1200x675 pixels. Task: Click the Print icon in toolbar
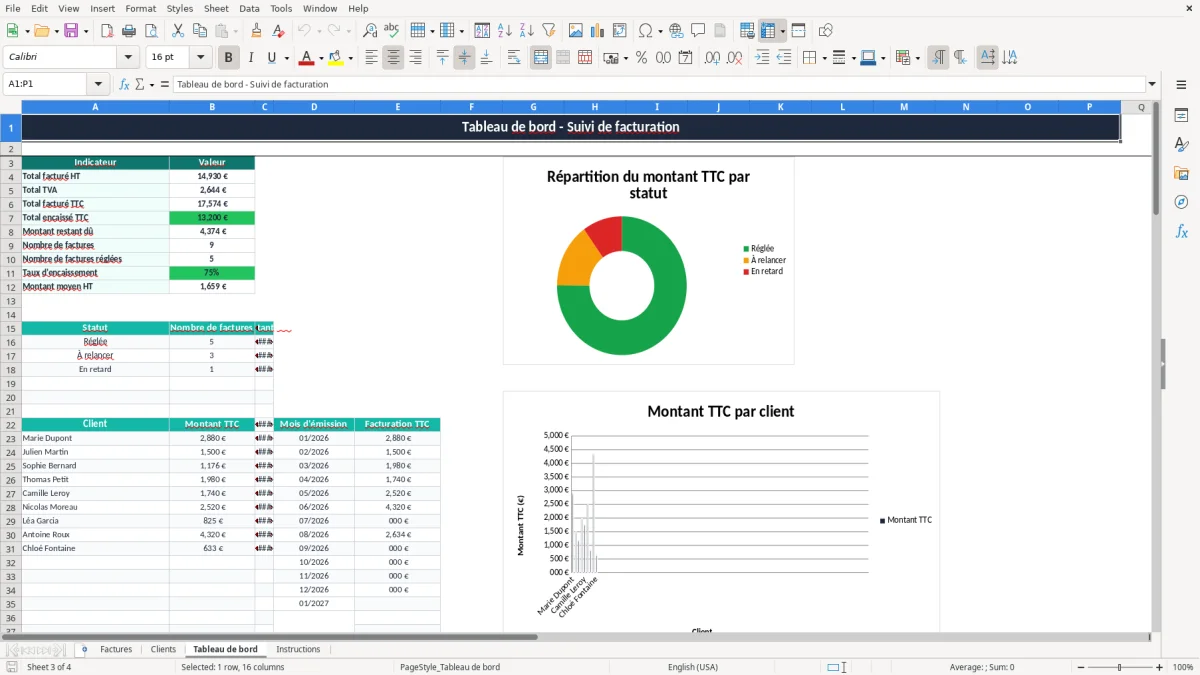[129, 31]
